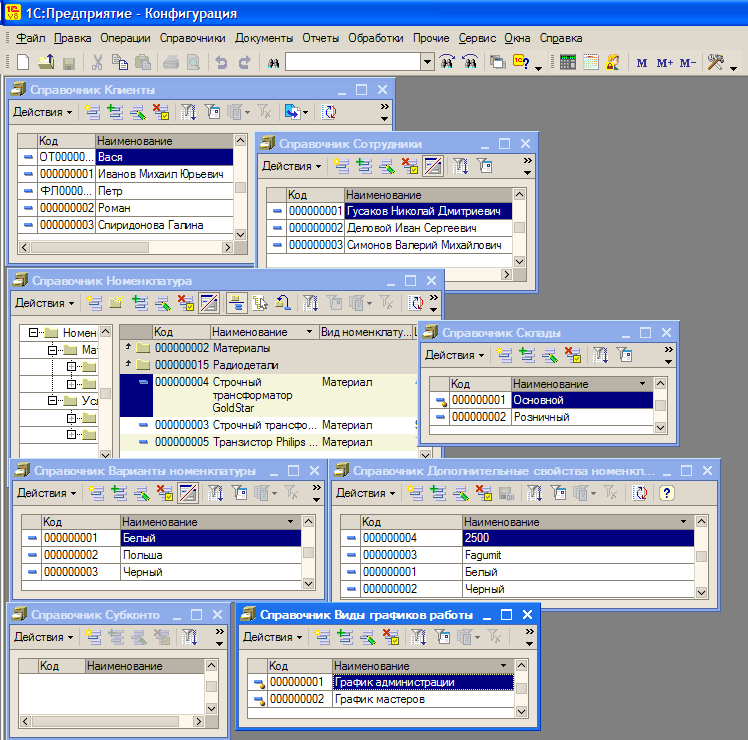Click the calculator icon in main toolbar
748x740 pixels.
pos(567,62)
